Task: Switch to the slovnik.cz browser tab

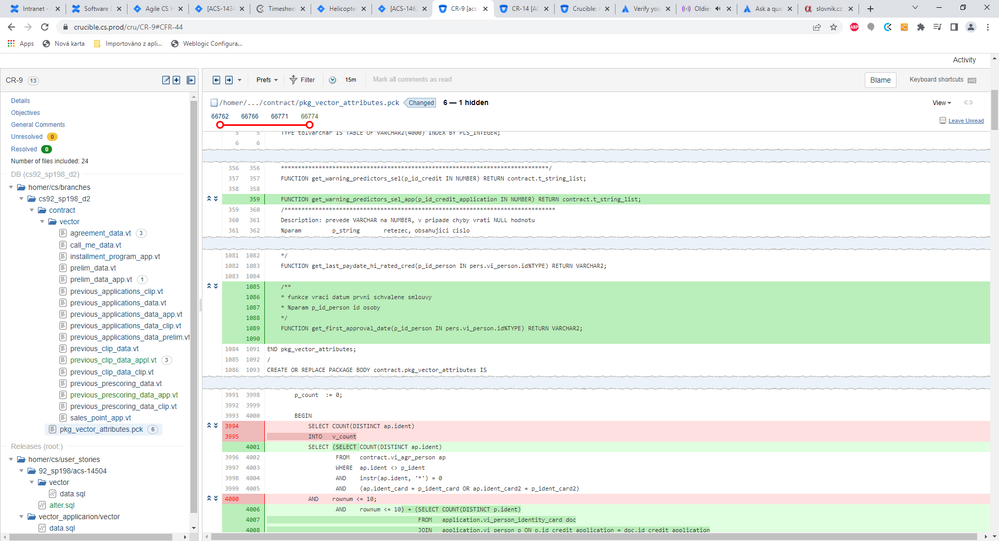Action: [x=828, y=9]
